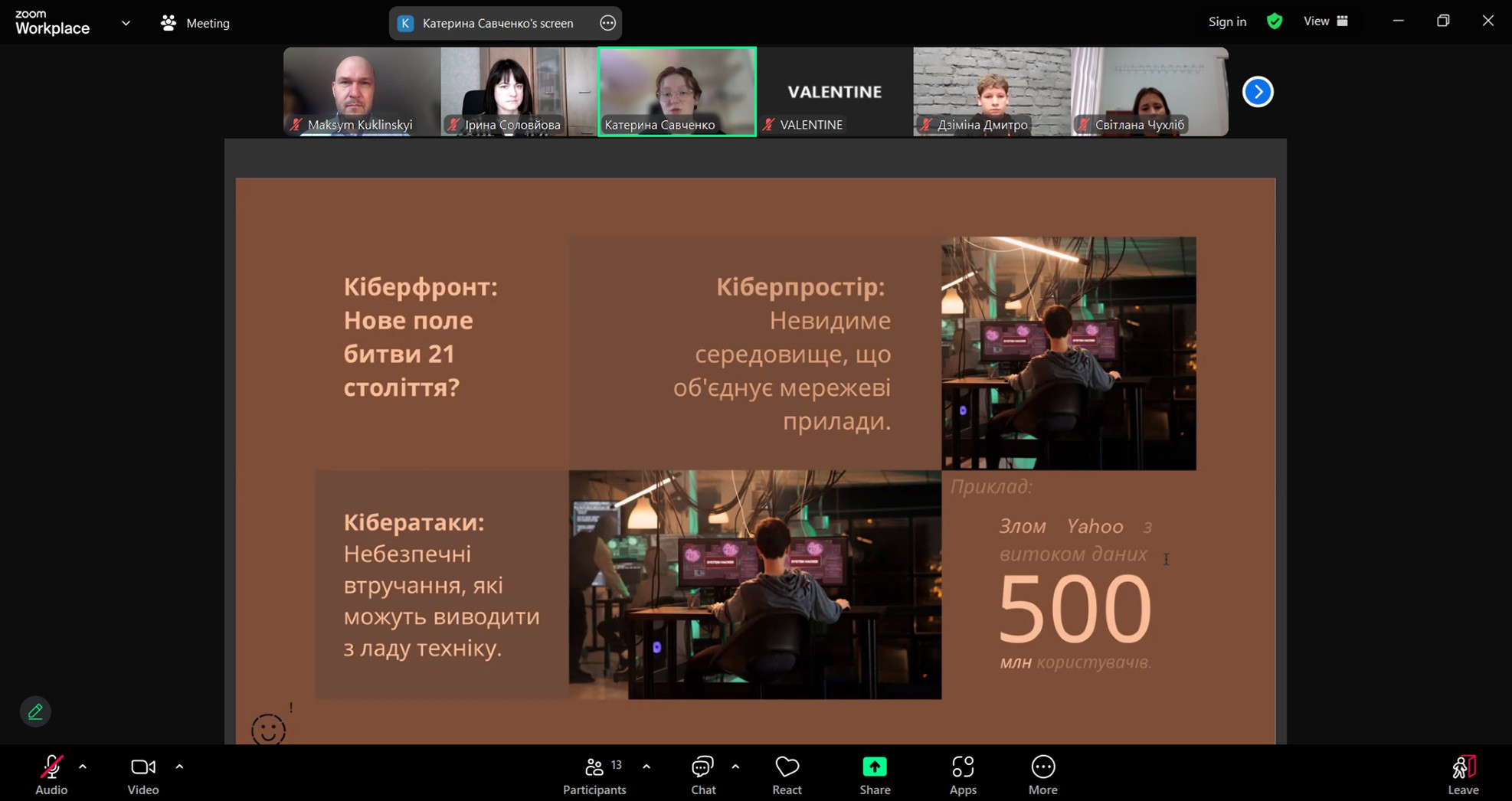Viewport: 1512px width, 801px height.
Task: Click lower hacker workstation image
Action: pyautogui.click(x=754, y=584)
